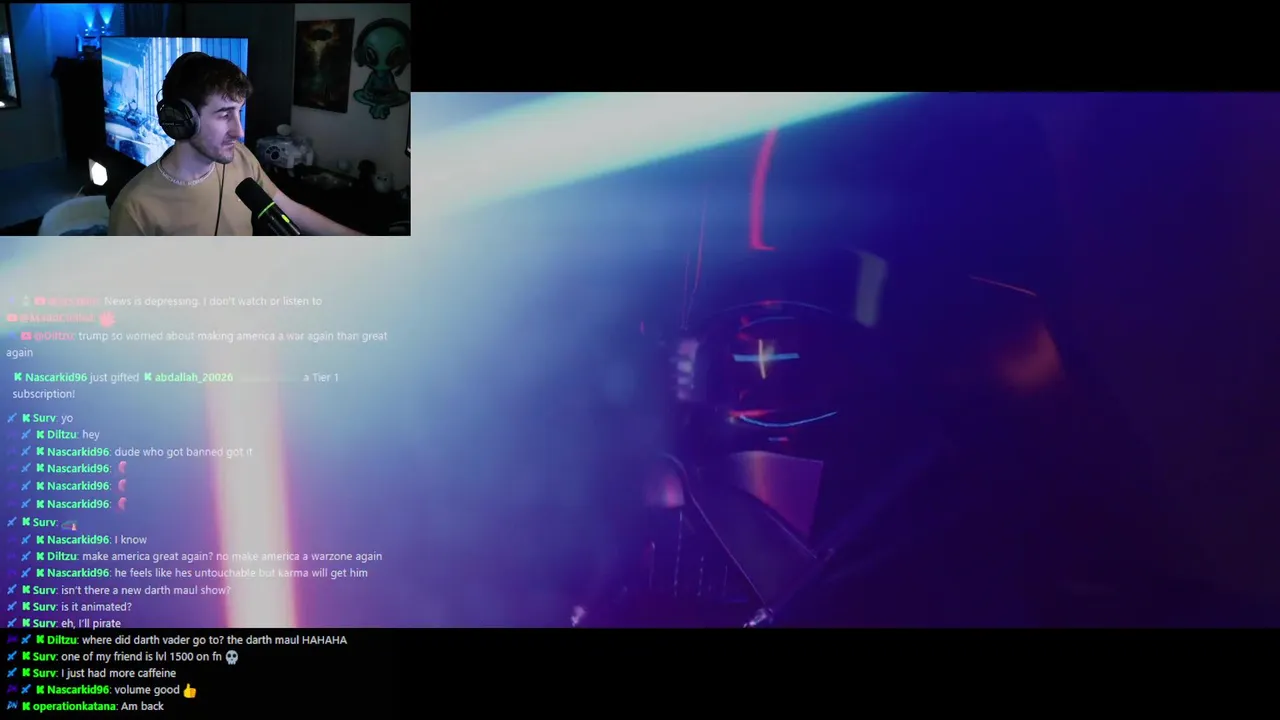
Task: Click thumbs-up emoji in 'volume good' message
Action: (x=190, y=690)
